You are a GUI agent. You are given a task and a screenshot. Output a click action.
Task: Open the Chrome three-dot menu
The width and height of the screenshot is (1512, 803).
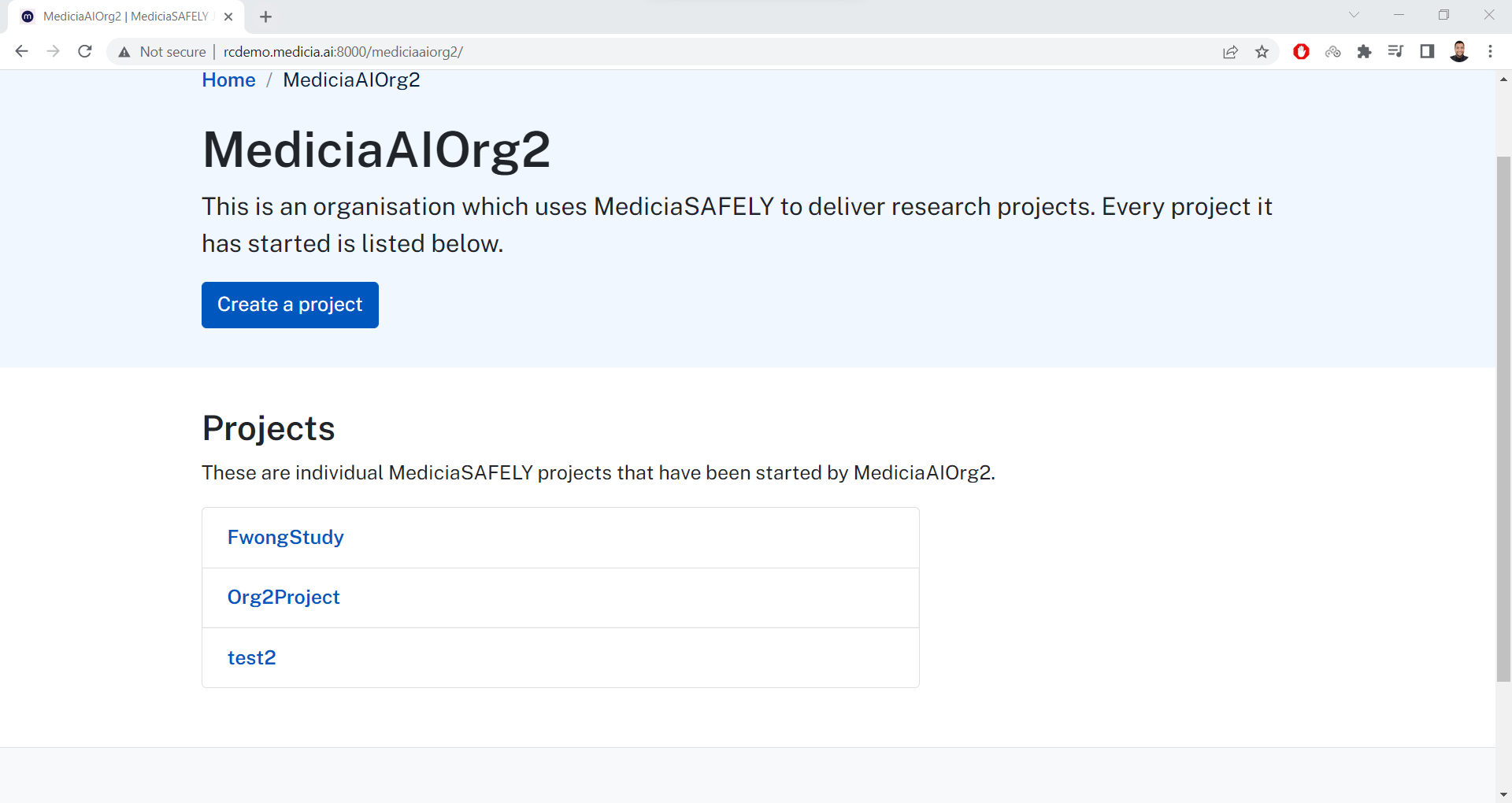coord(1490,52)
